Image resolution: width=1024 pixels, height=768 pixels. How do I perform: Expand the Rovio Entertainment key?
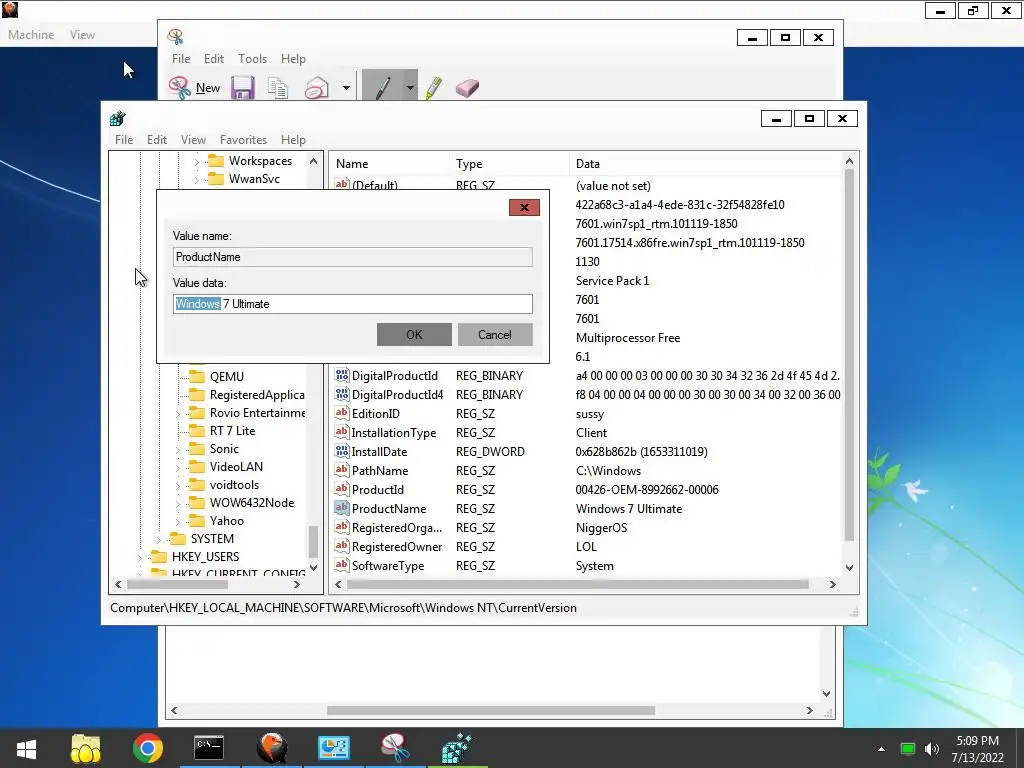(x=178, y=413)
